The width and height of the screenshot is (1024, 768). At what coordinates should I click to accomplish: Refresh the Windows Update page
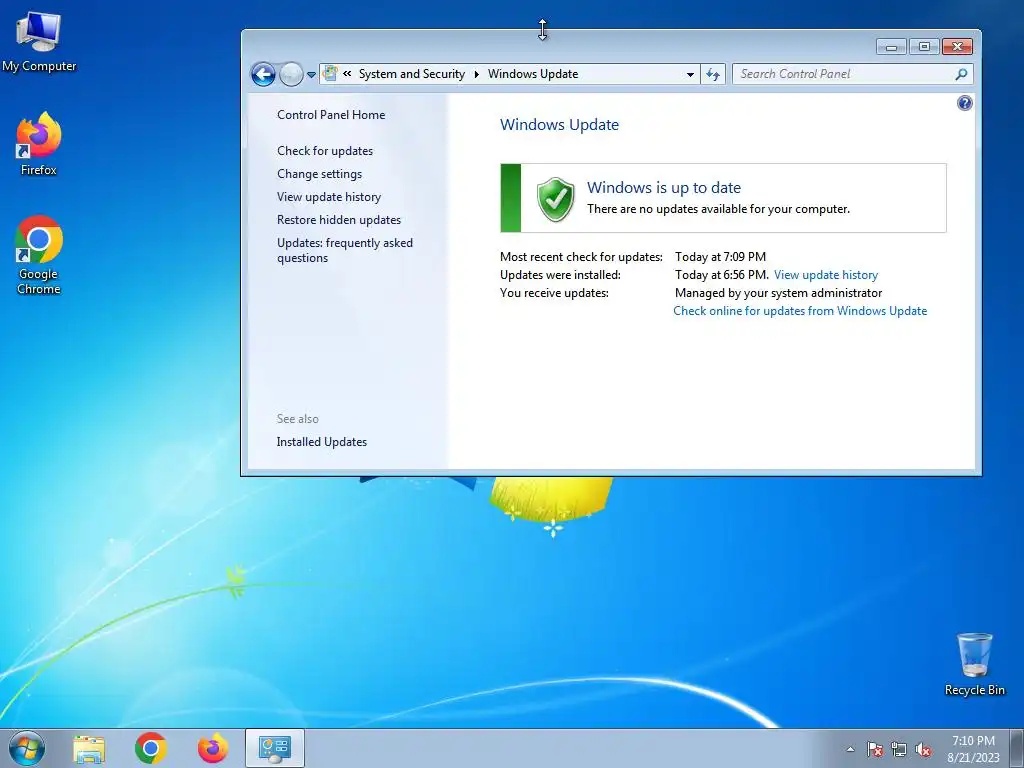(712, 74)
